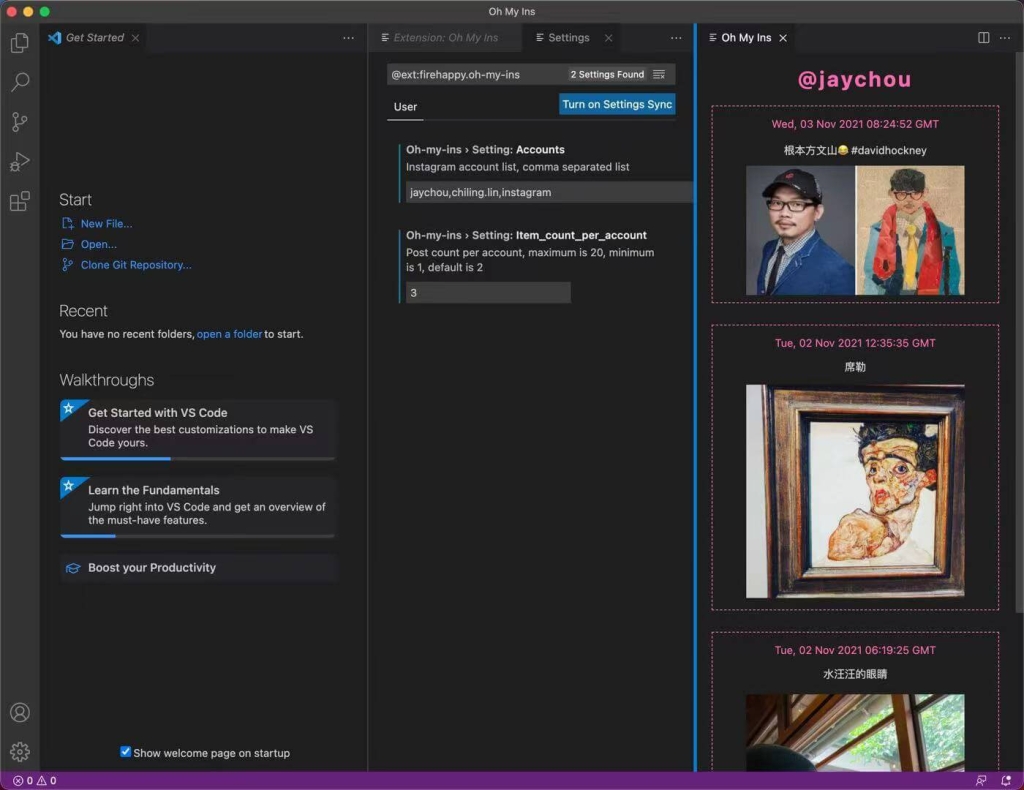
Task: Uncheck Show welcome page on startup
Action: coord(125,752)
